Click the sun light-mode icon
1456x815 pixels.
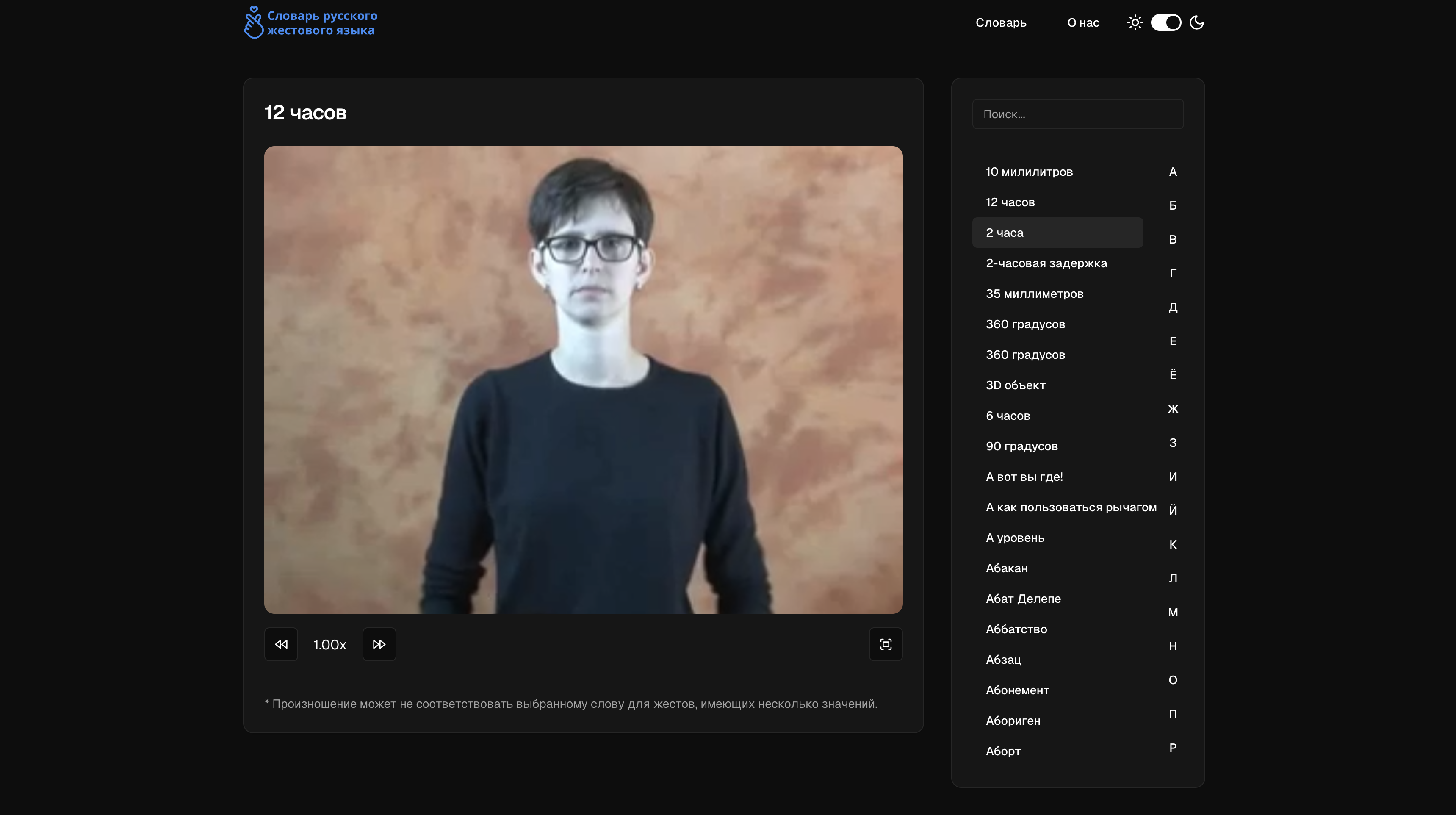(1135, 22)
